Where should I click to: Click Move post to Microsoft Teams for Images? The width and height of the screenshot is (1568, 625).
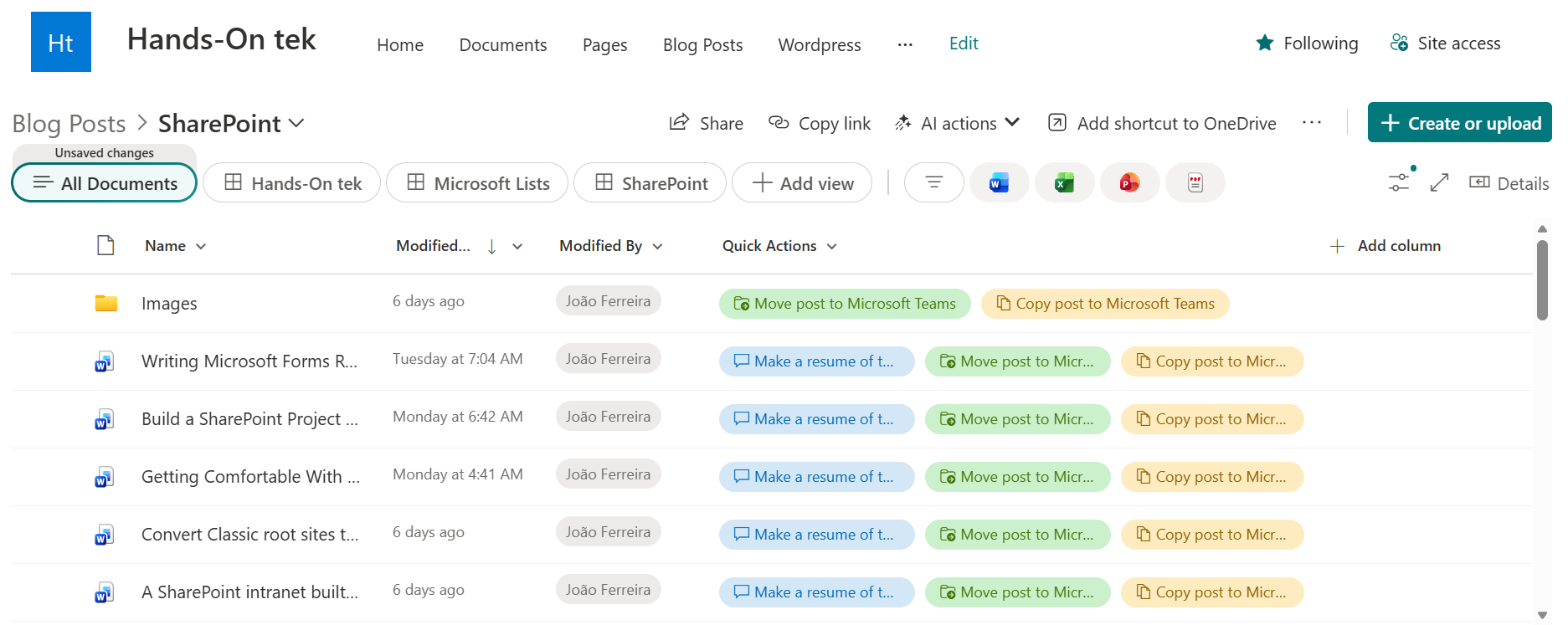click(x=845, y=304)
